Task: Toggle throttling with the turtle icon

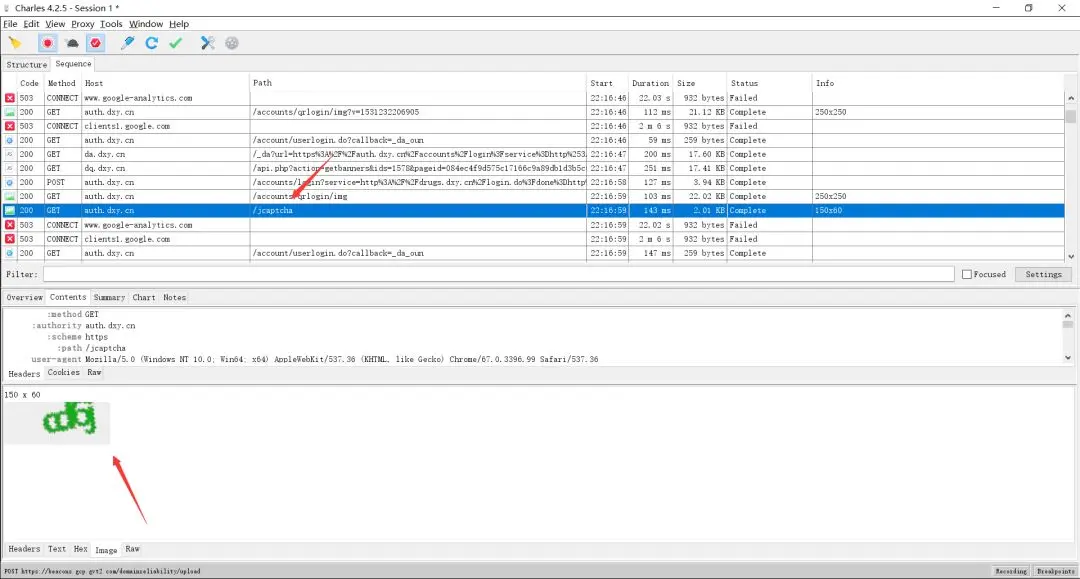Action: (x=72, y=43)
